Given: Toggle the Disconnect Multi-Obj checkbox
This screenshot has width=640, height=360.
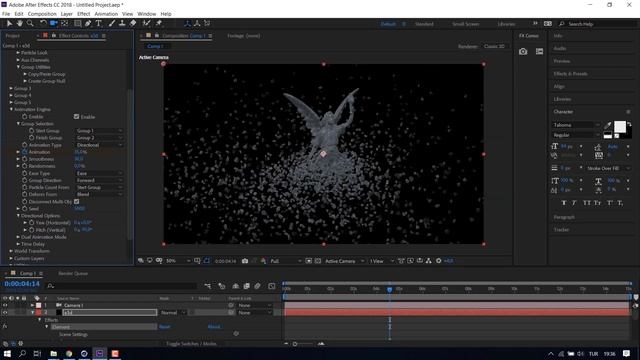Looking at the screenshot, I should [x=76, y=201].
